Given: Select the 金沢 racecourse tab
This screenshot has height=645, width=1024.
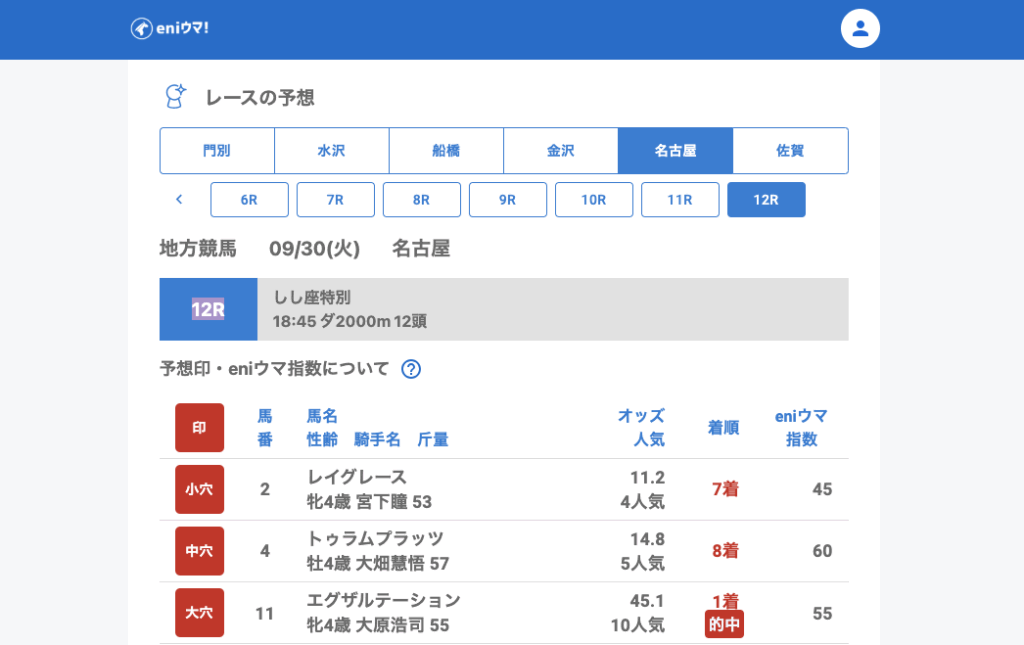Looking at the screenshot, I should (x=560, y=151).
